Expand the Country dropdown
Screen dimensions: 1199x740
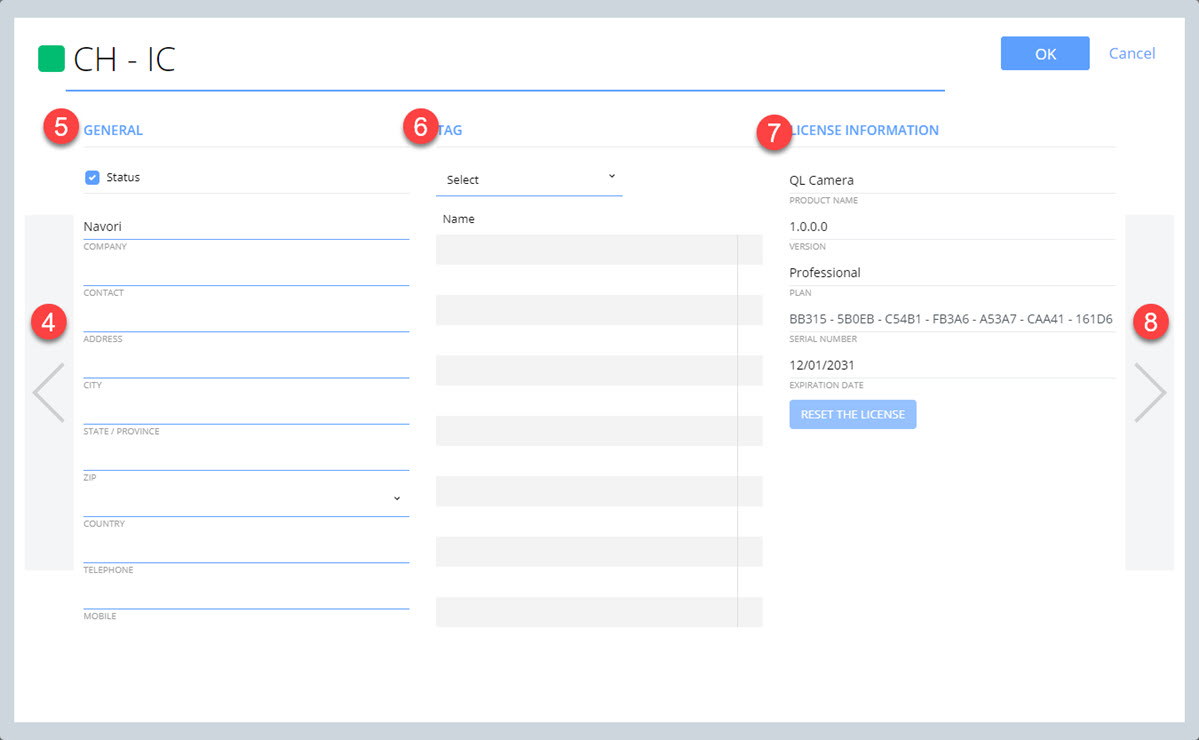tap(246, 501)
